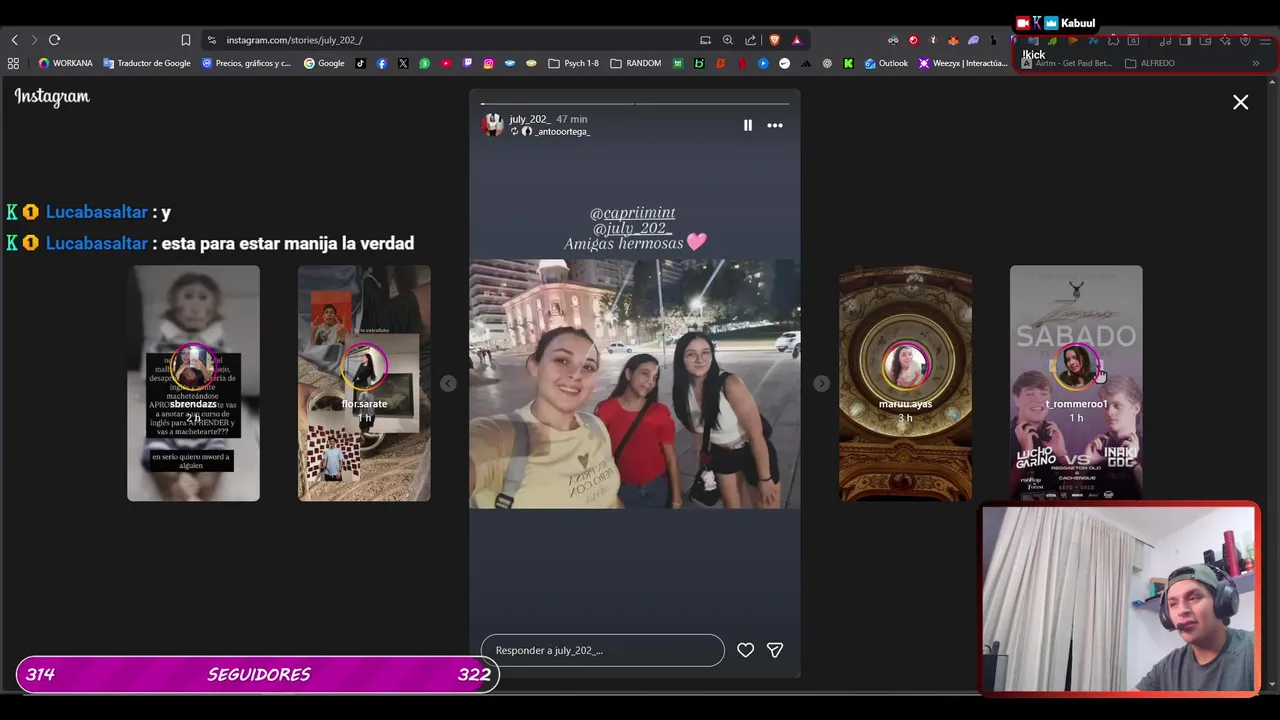Viewport: 1280px width, 720px height.
Task: Go back using the browser back arrow
Action: tap(14, 40)
